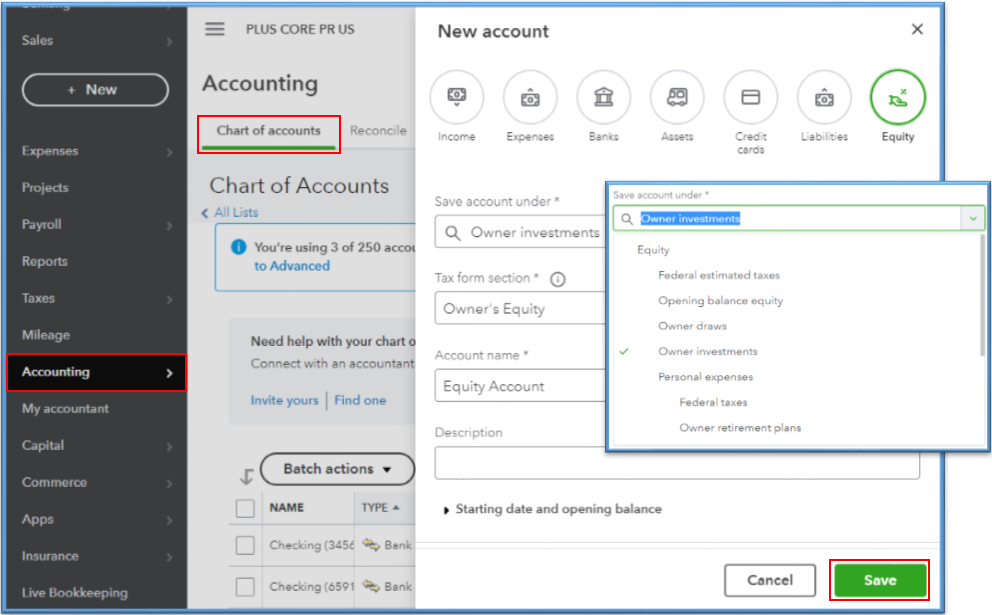The height and width of the screenshot is (615, 992).
Task: Select the Assets account type icon
Action: pos(677,97)
